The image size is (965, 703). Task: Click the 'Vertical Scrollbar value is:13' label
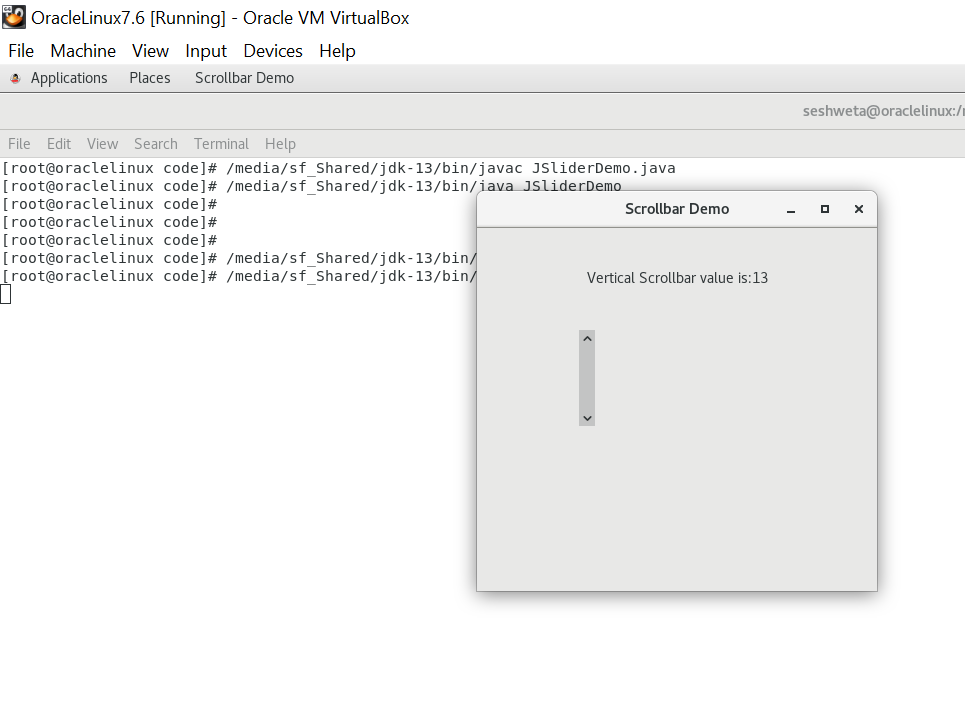tap(677, 278)
